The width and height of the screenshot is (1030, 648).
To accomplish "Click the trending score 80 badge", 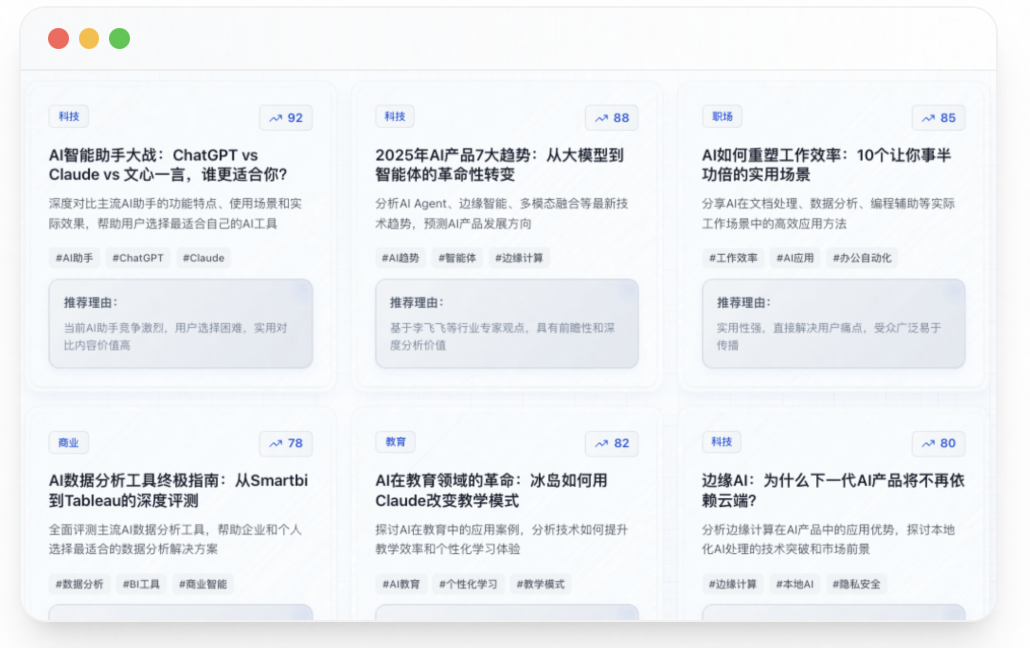I will [x=938, y=444].
